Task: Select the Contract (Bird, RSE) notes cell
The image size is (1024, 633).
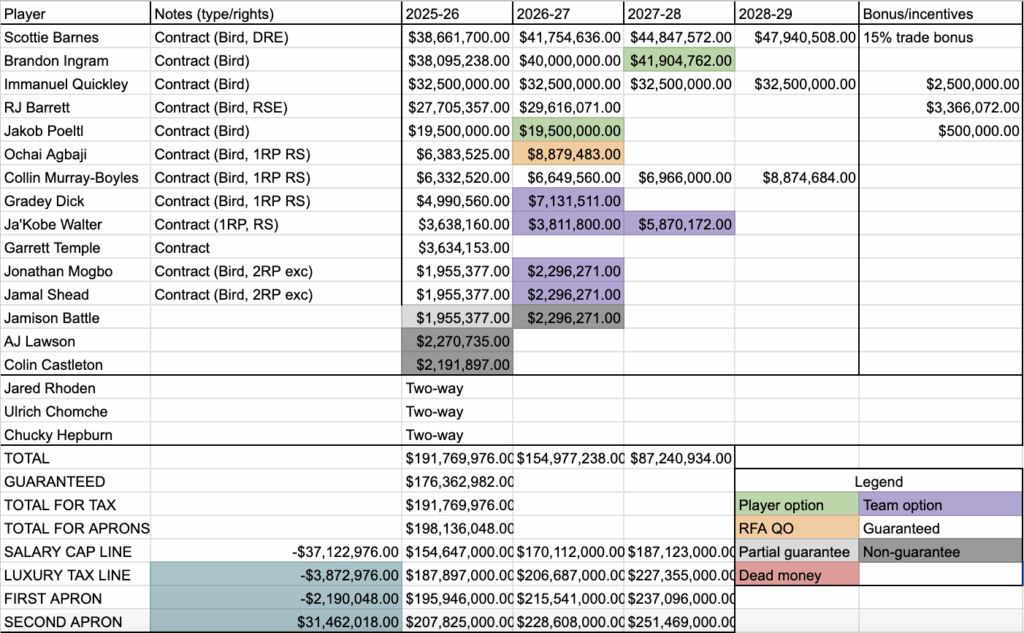Action: [276, 108]
